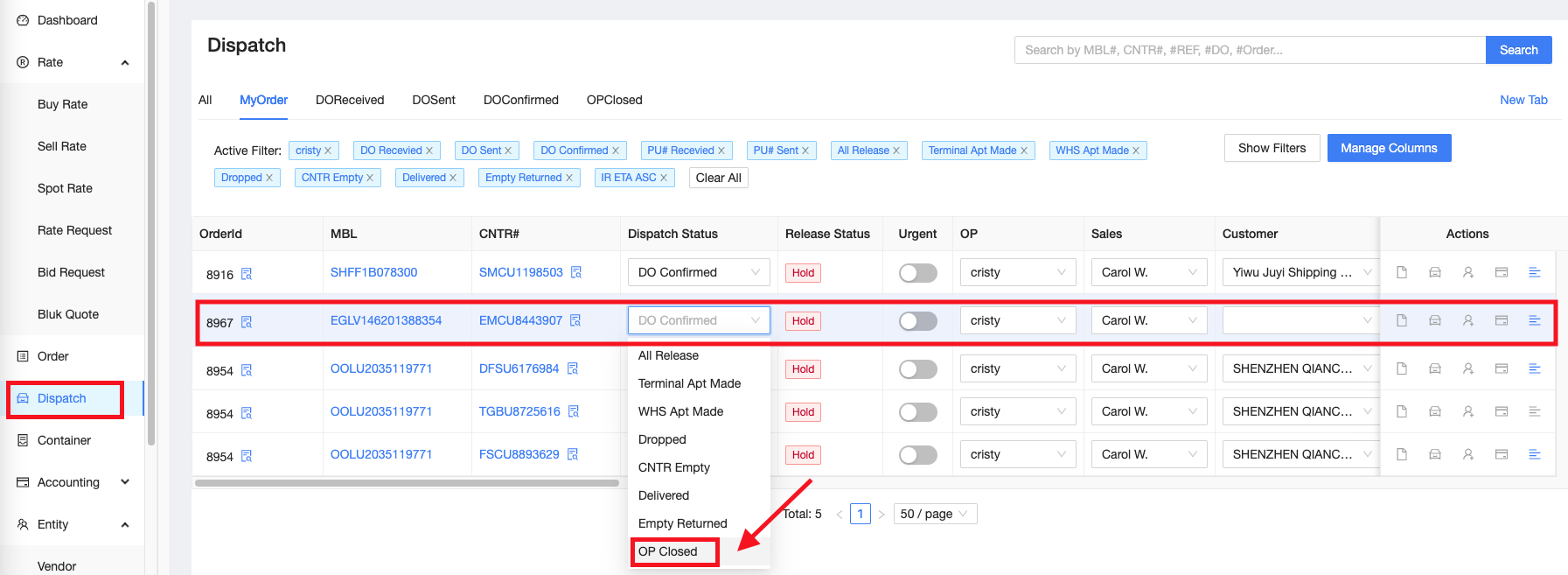Click the horizontal table scrollbar

407,483
